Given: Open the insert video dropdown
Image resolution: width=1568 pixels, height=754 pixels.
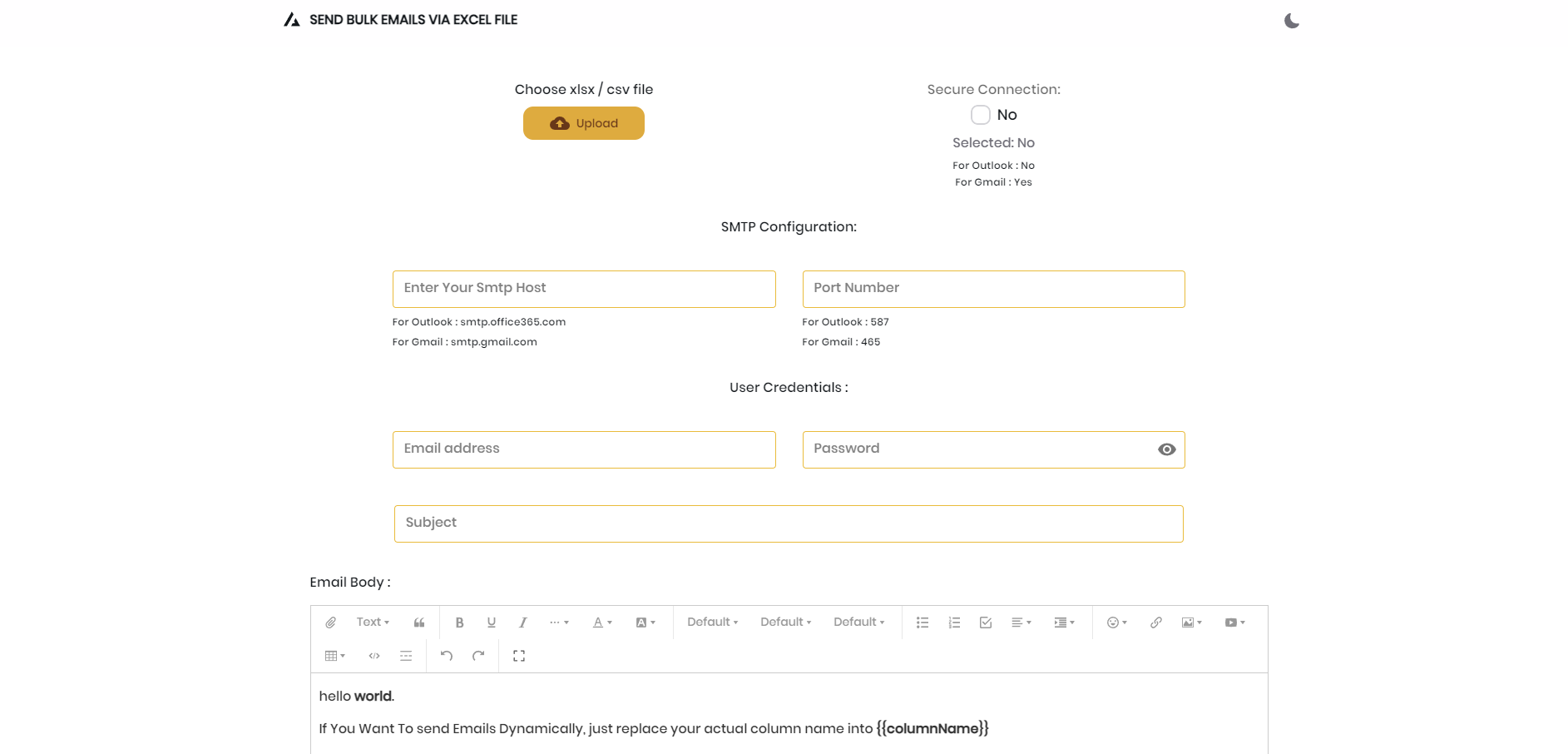Looking at the screenshot, I should (x=1235, y=623).
